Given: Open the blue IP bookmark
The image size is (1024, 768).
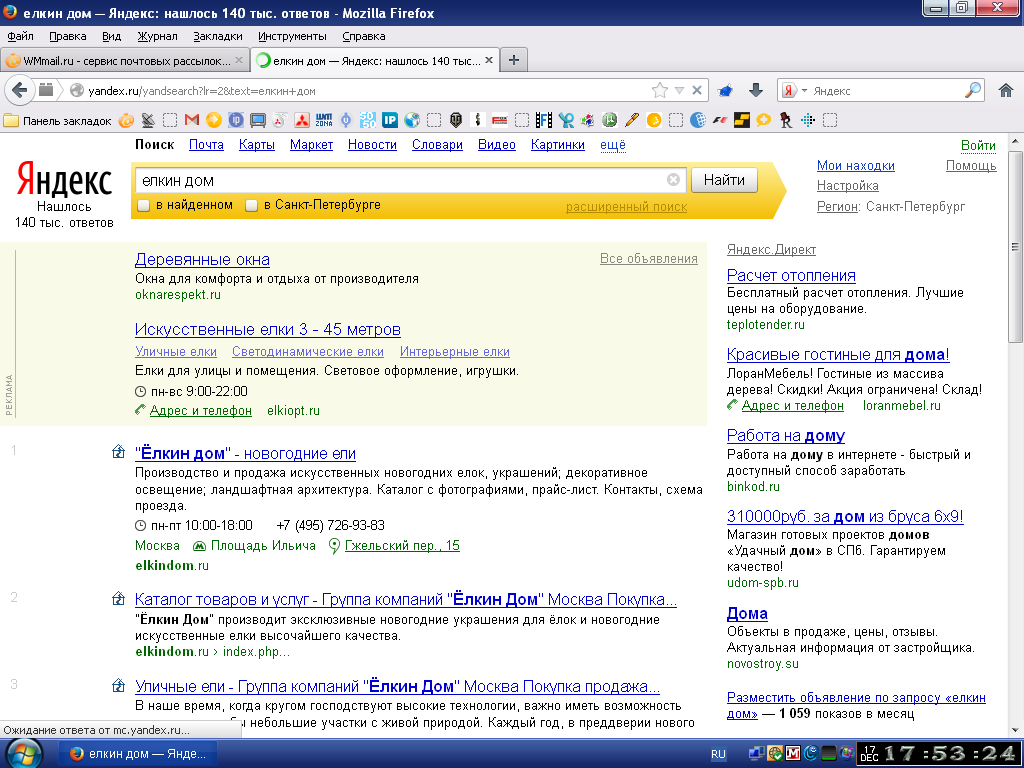Looking at the screenshot, I should click(390, 120).
